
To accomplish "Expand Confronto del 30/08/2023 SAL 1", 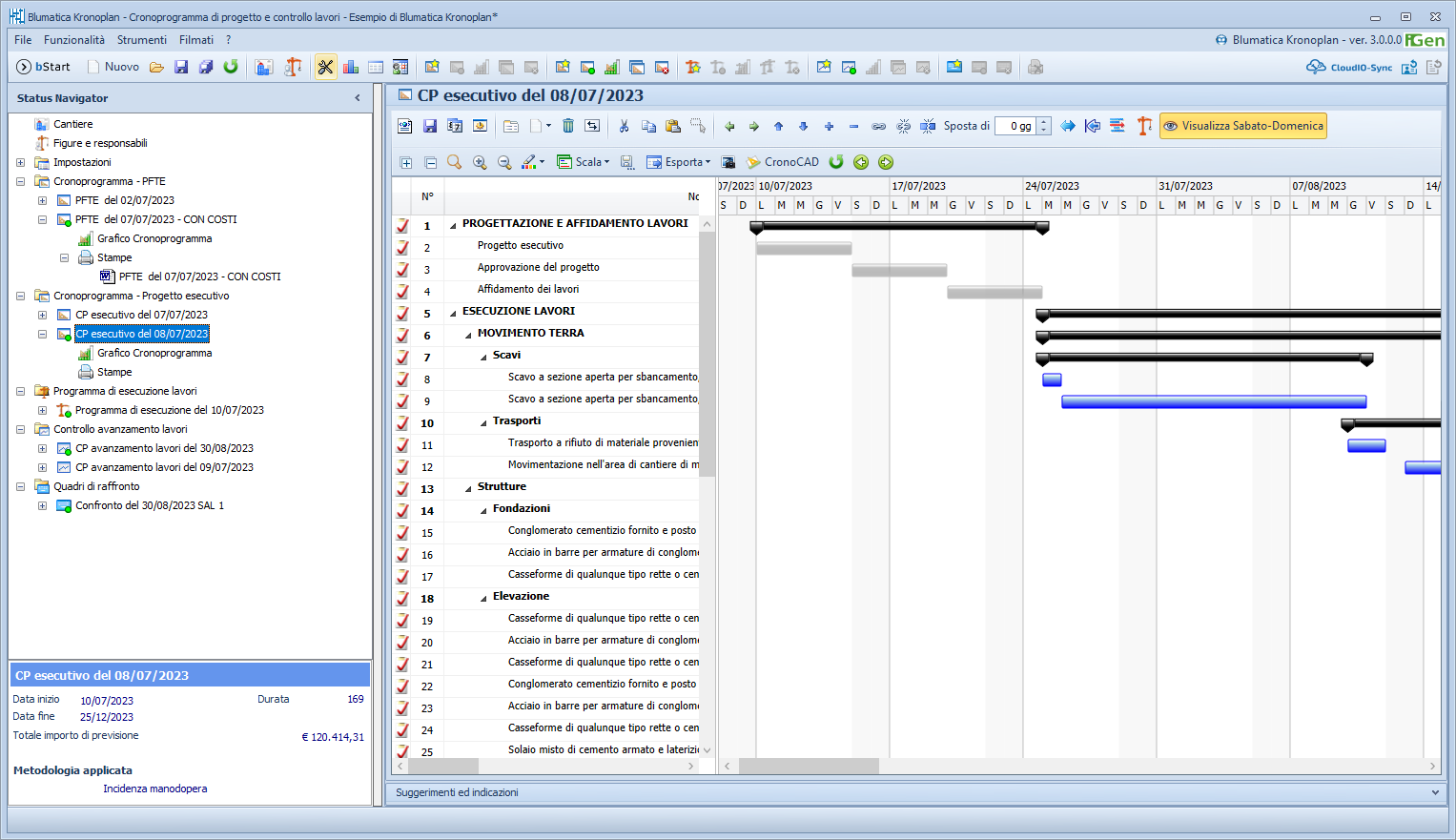I will pos(42,505).
